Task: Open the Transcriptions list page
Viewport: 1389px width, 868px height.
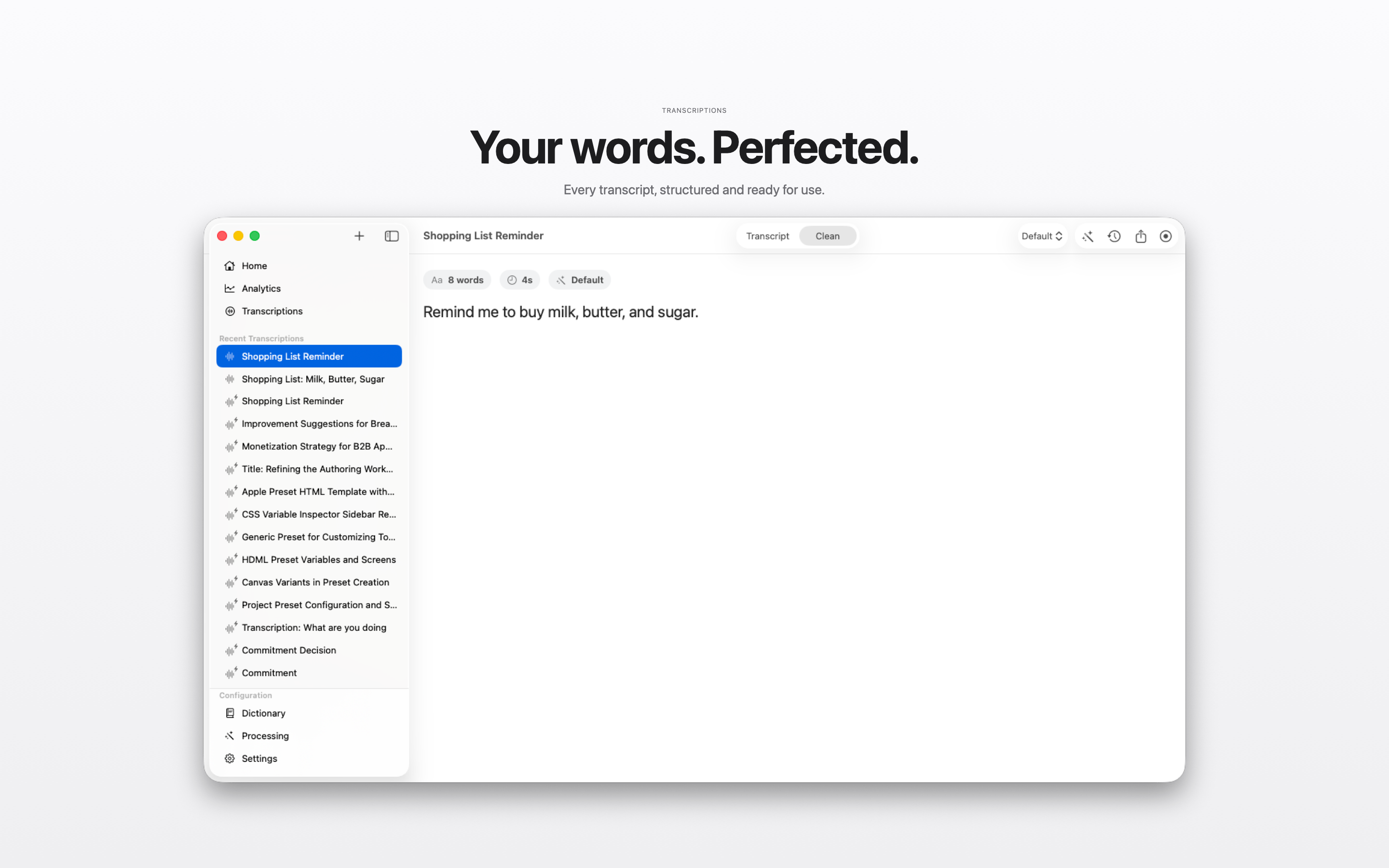Action: [x=272, y=311]
